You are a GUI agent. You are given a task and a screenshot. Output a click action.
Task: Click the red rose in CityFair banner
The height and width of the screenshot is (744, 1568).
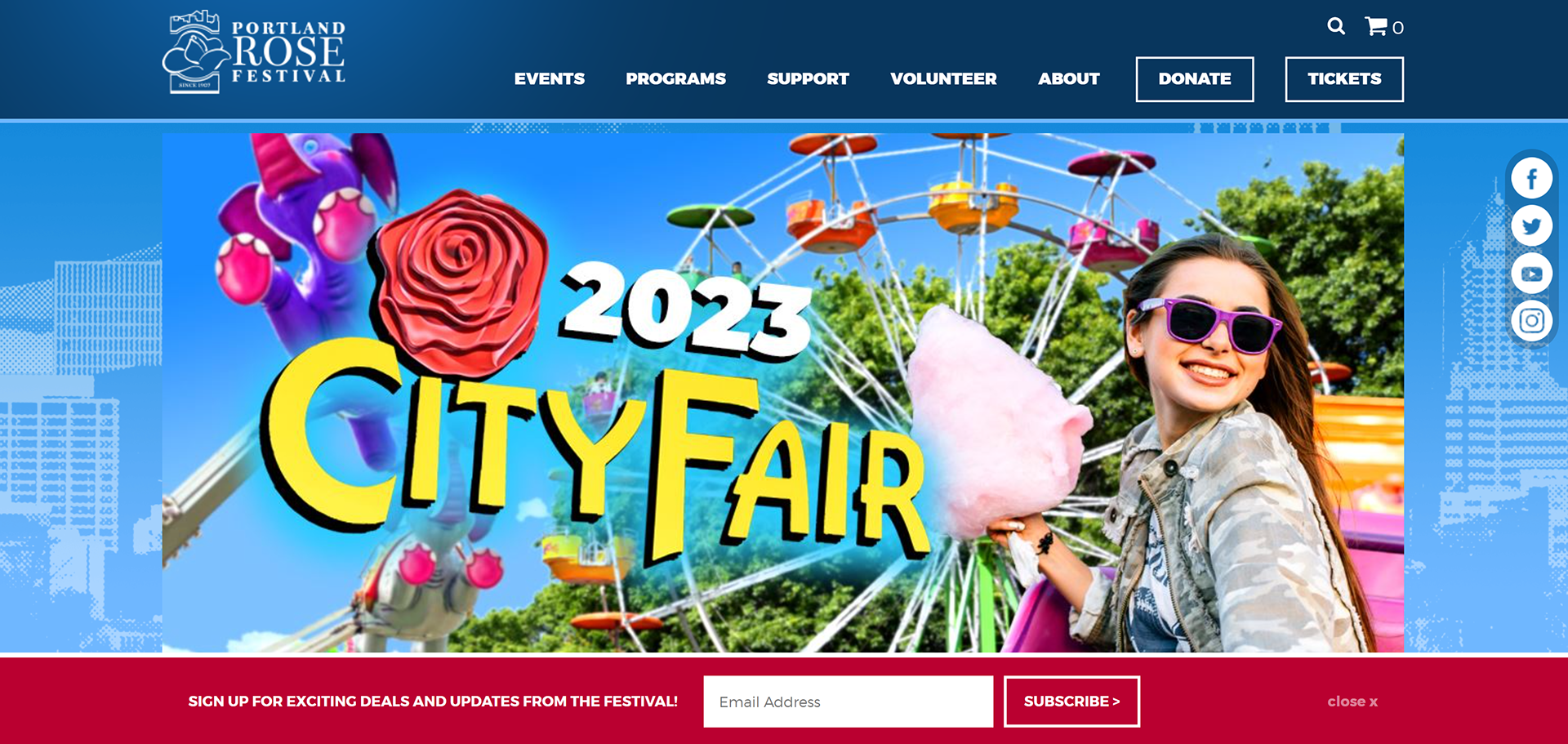[x=461, y=282]
